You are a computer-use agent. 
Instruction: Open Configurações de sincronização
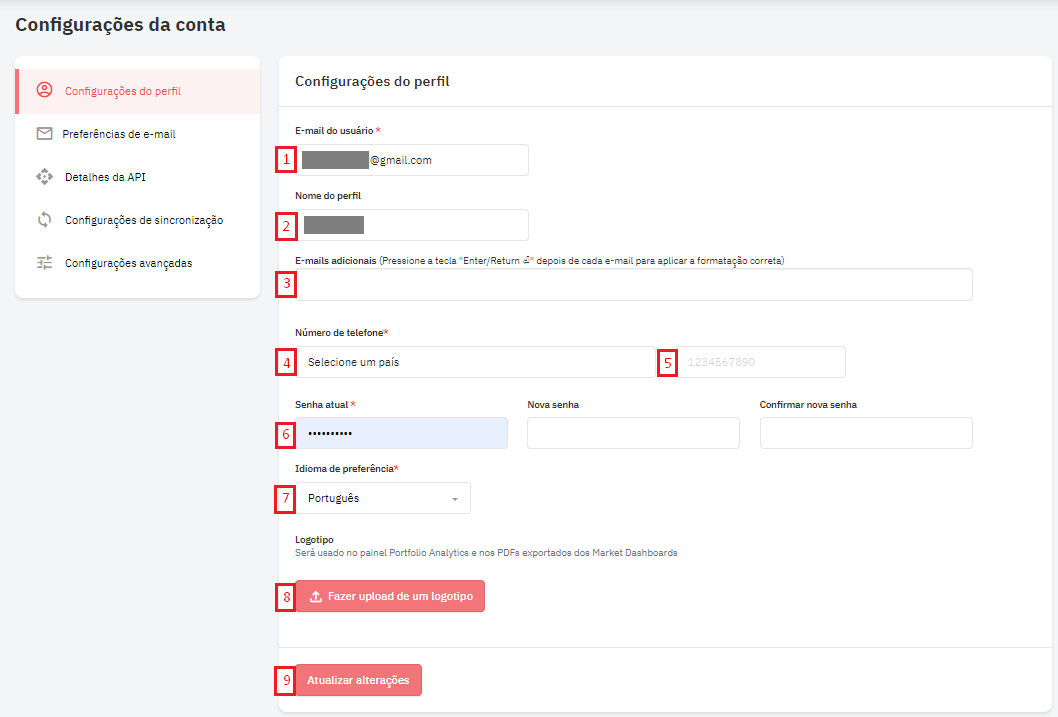click(x=143, y=220)
